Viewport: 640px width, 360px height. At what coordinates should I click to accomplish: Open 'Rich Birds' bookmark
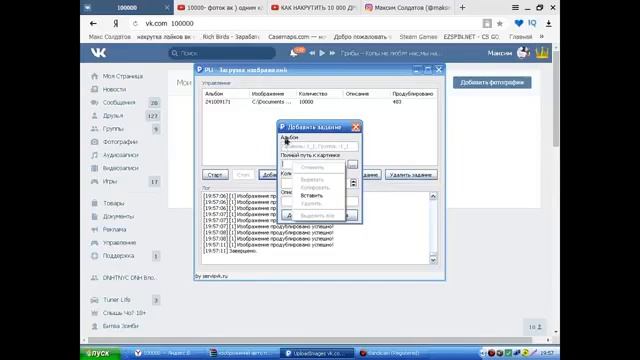231,37
